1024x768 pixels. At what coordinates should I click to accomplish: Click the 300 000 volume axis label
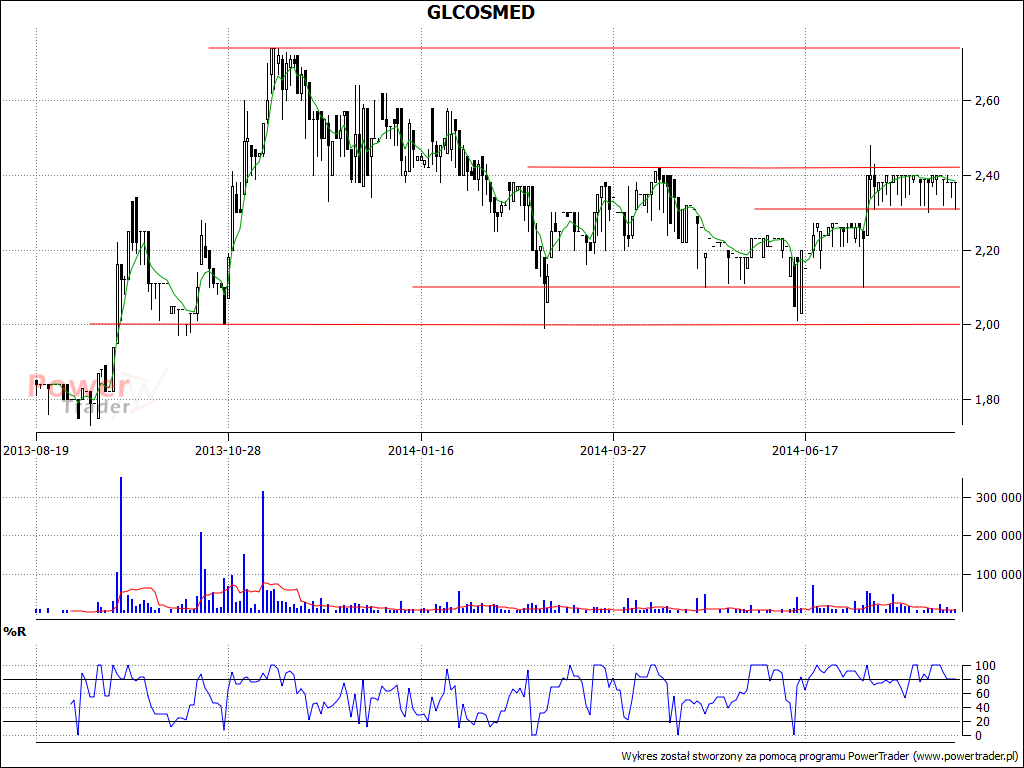[x=999, y=498]
